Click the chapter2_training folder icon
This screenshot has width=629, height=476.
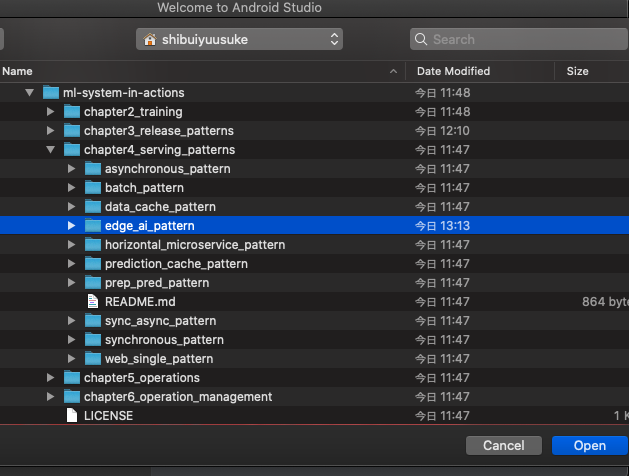pyautogui.click(x=72, y=111)
